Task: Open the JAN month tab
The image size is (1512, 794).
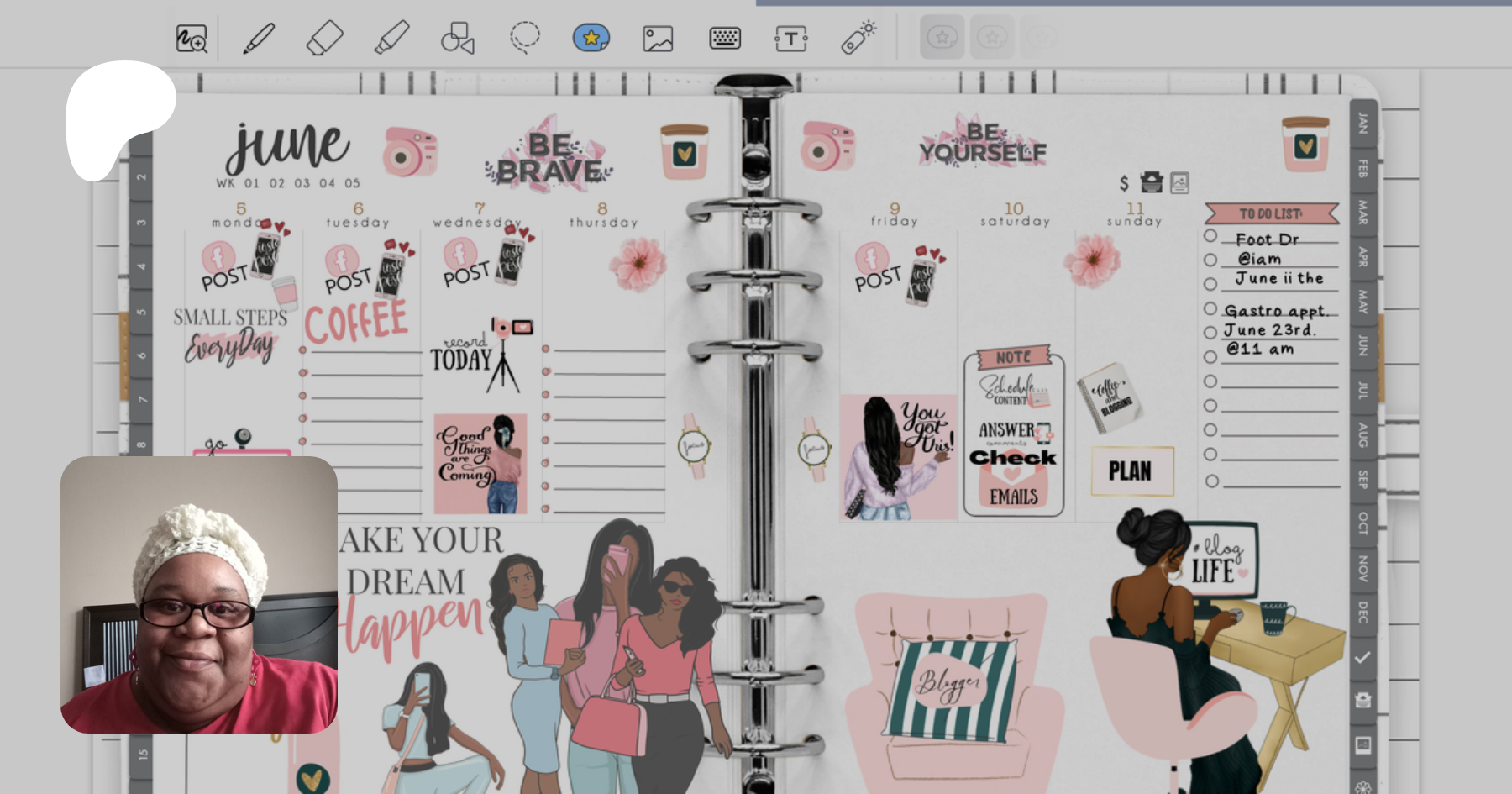Action: click(x=1362, y=124)
